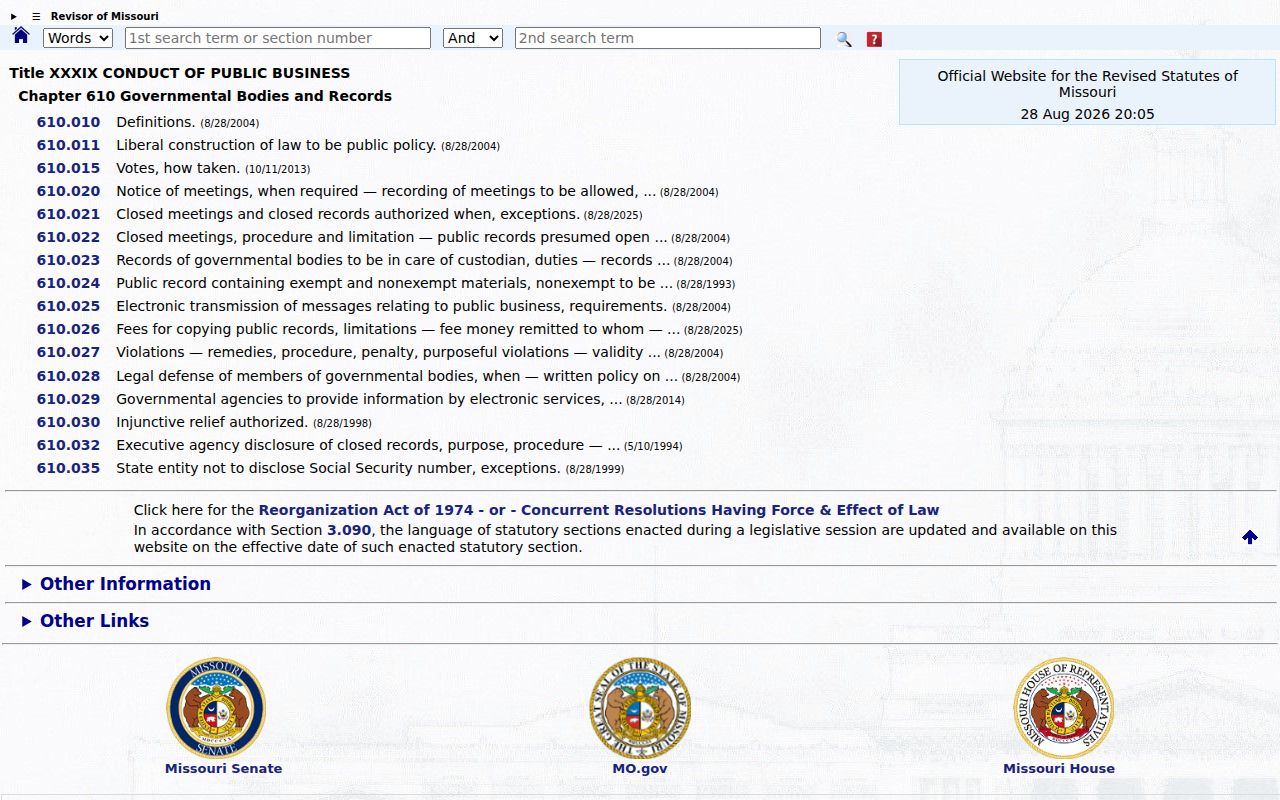This screenshot has height=800, width=1280.
Task: Open the Words search-type dropdown
Action: 78,38
